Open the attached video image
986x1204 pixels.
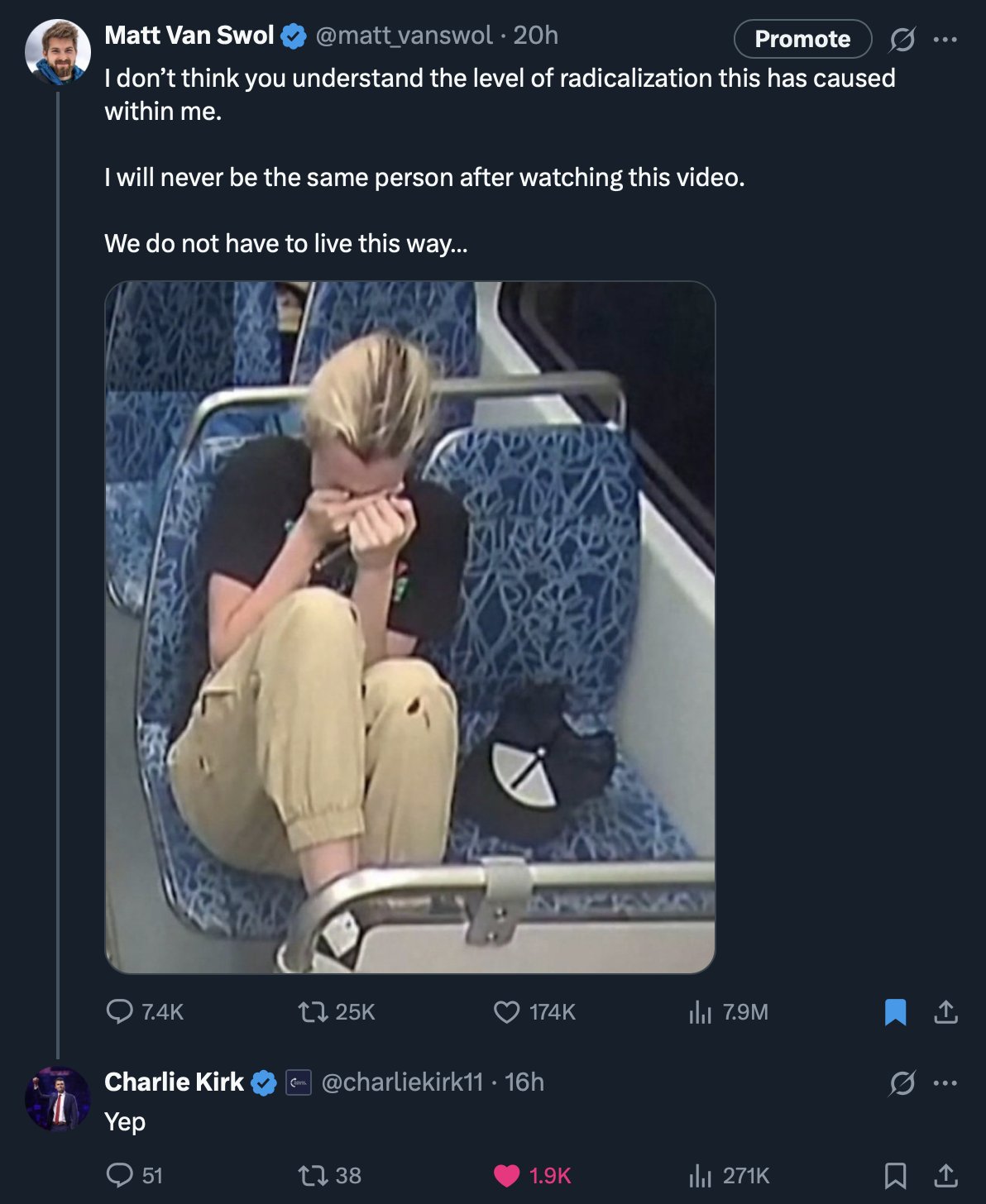coord(410,627)
